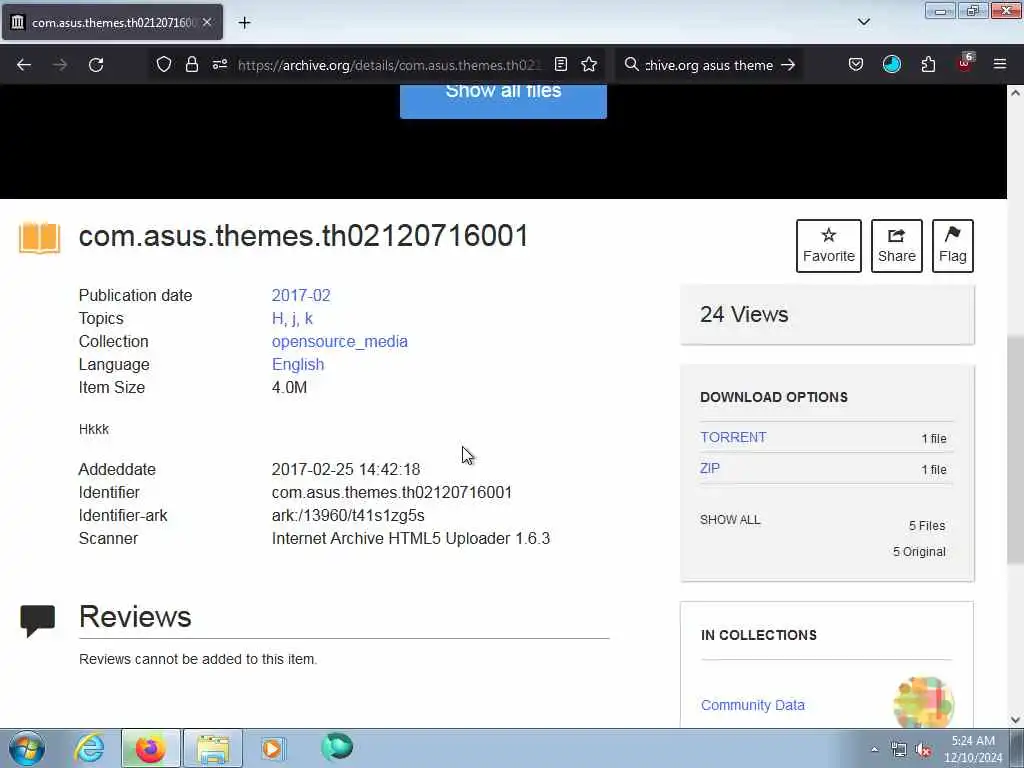Click the site security padlock icon
Image resolution: width=1024 pixels, height=768 pixels.
[x=191, y=64]
